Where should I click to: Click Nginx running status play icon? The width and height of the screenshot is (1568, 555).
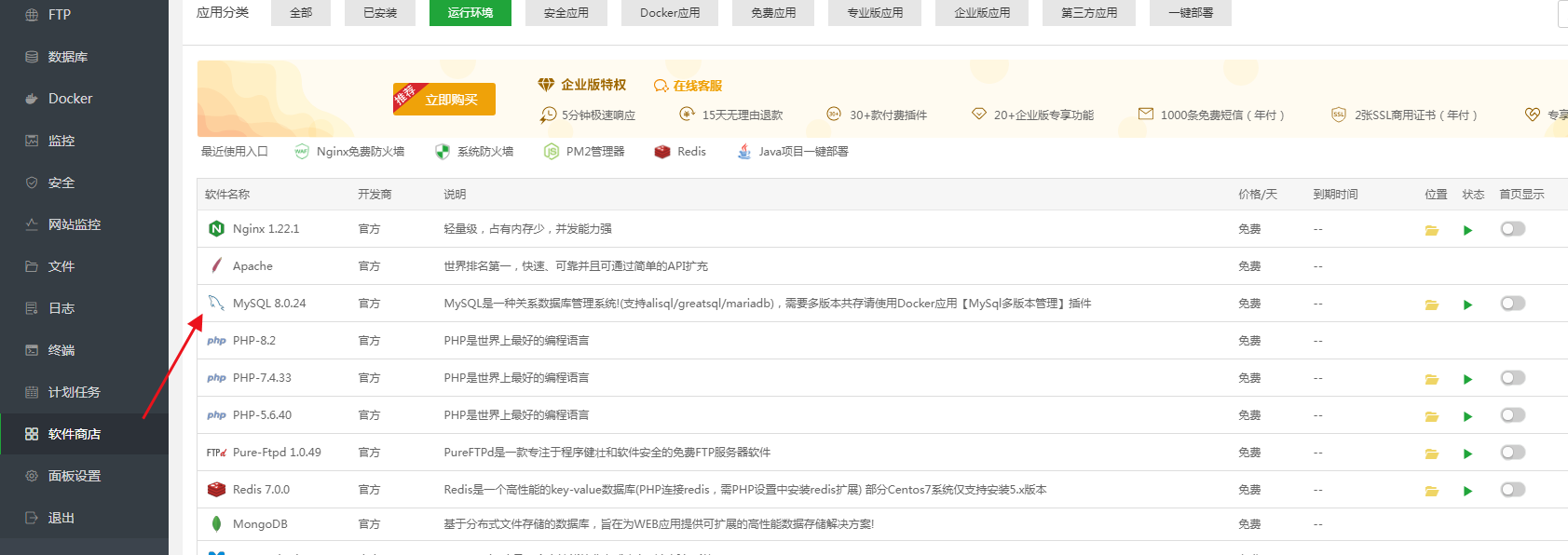point(1467,230)
